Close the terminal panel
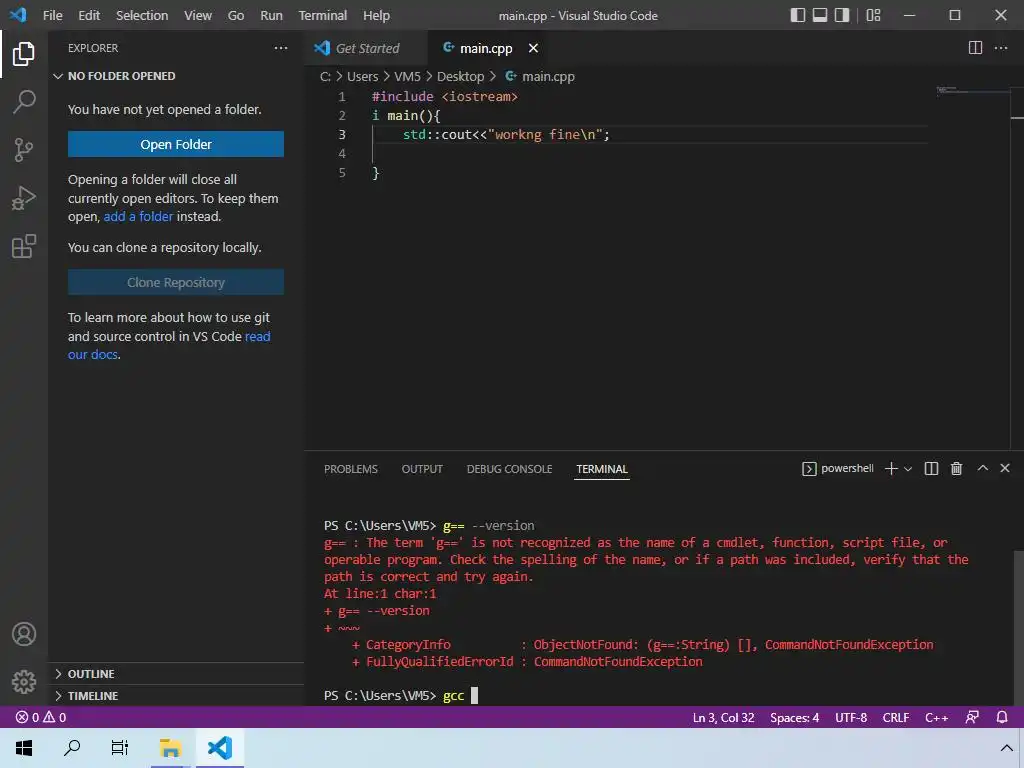 tap(1005, 468)
